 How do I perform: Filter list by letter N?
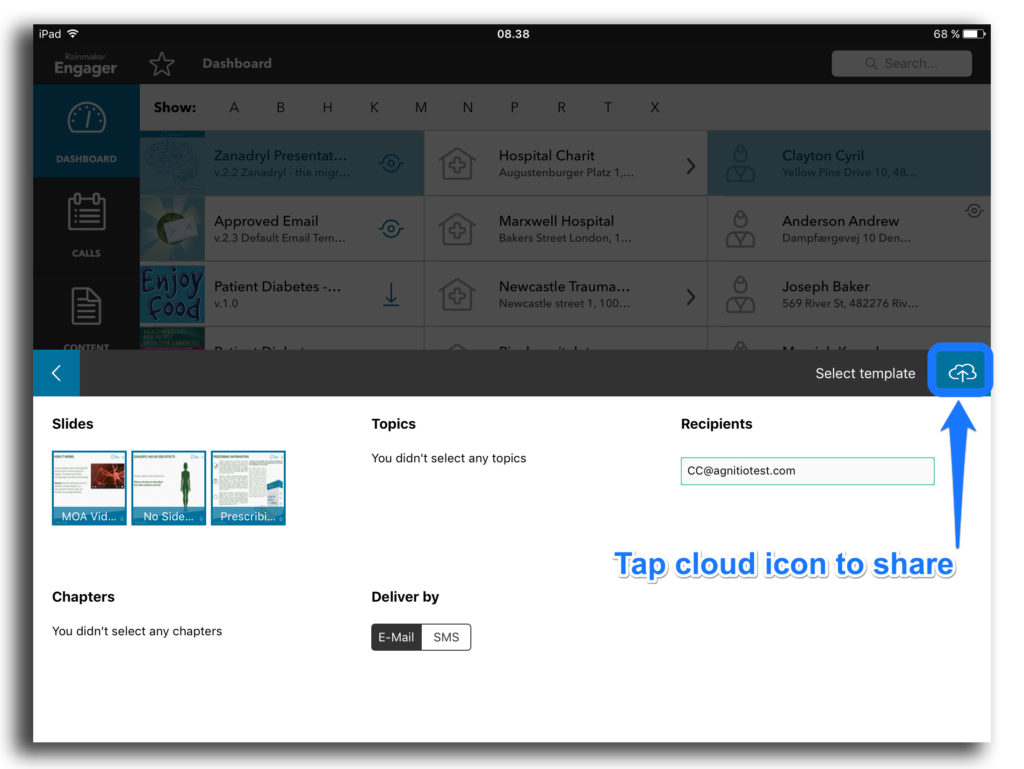(468, 107)
